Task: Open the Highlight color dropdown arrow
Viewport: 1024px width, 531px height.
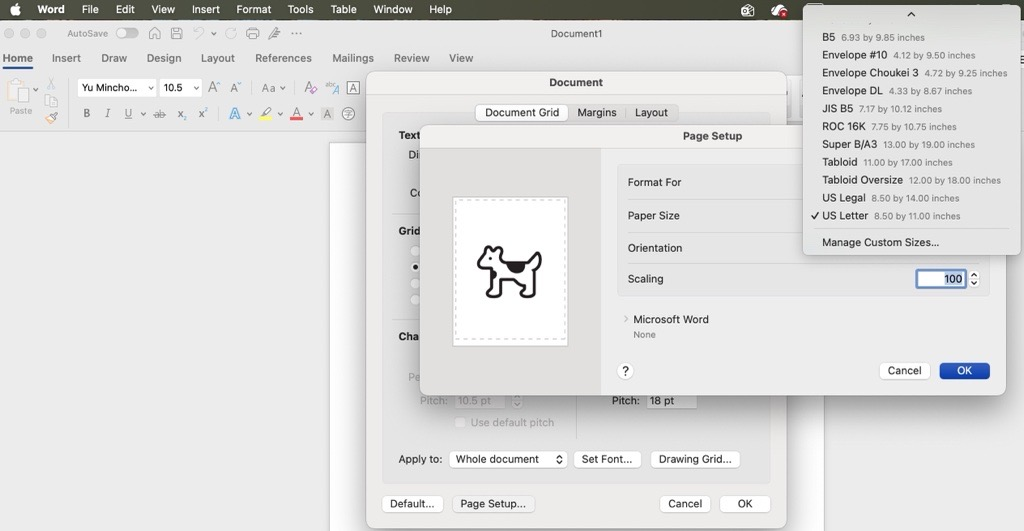Action: [280, 114]
